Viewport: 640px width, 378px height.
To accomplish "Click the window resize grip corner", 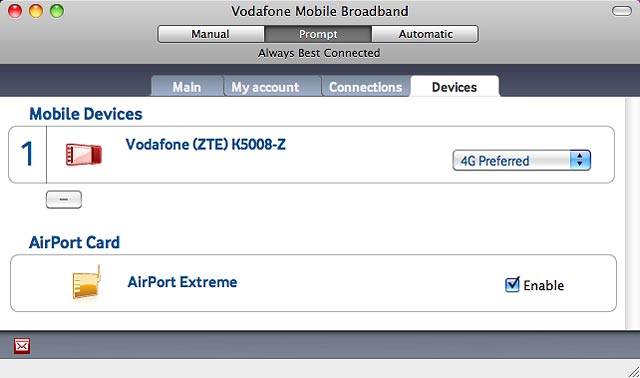I will [x=633, y=371].
